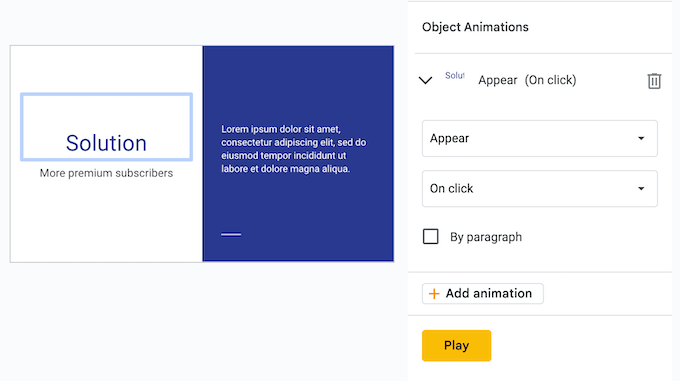Screen dimensions: 680x381
Task: Enable the By paragraph checkbox
Action: pyautogui.click(x=431, y=237)
